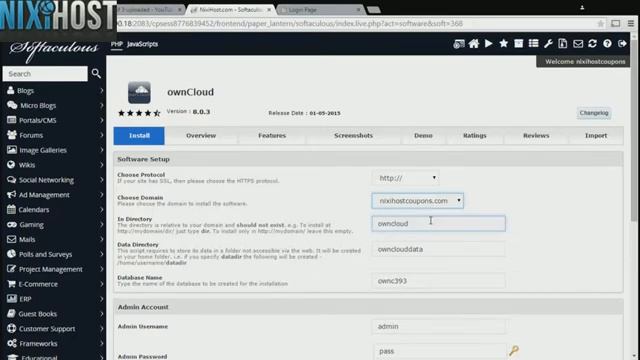Click the Image Galleries picture icon
640x360 pixels.
(12, 150)
